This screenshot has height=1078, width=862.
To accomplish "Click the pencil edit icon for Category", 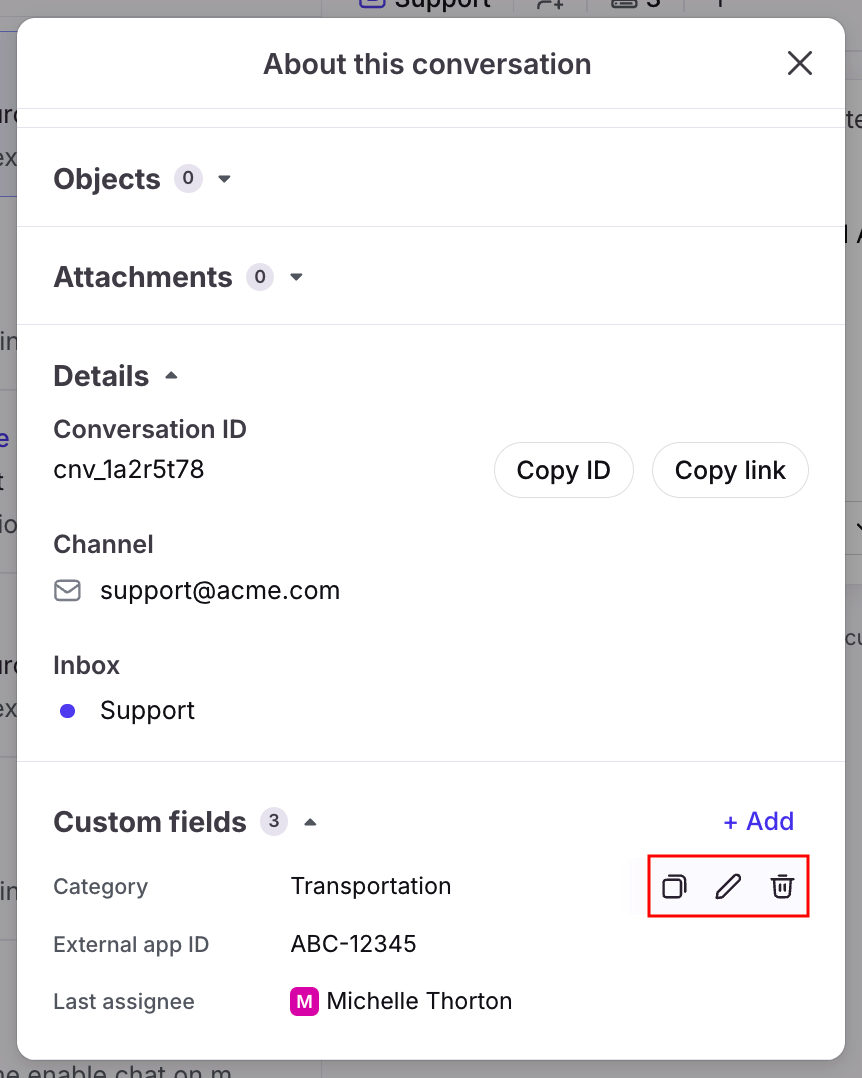I will tap(729, 887).
